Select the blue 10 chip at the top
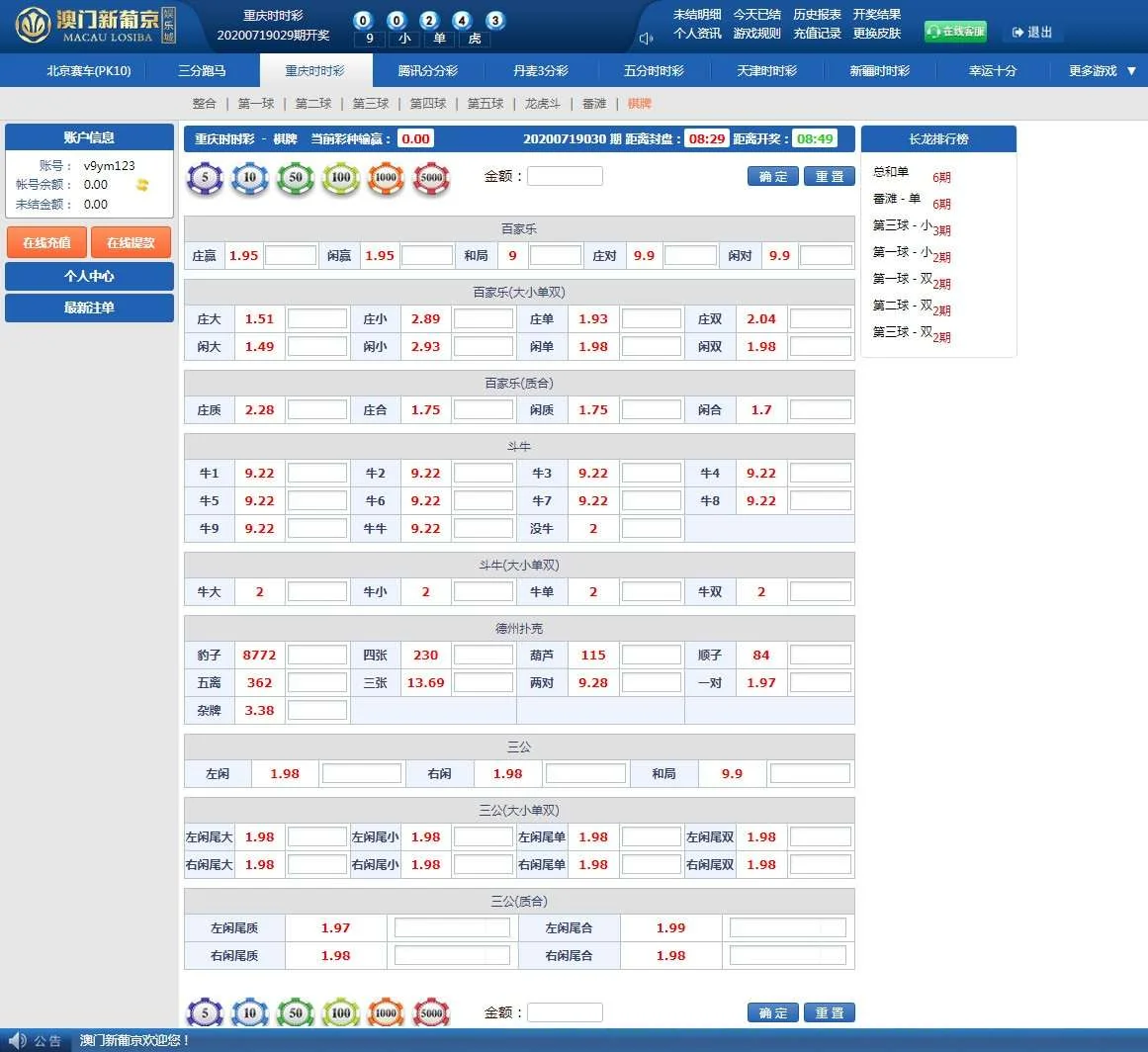Image resolution: width=1148 pixels, height=1052 pixels. (249, 178)
